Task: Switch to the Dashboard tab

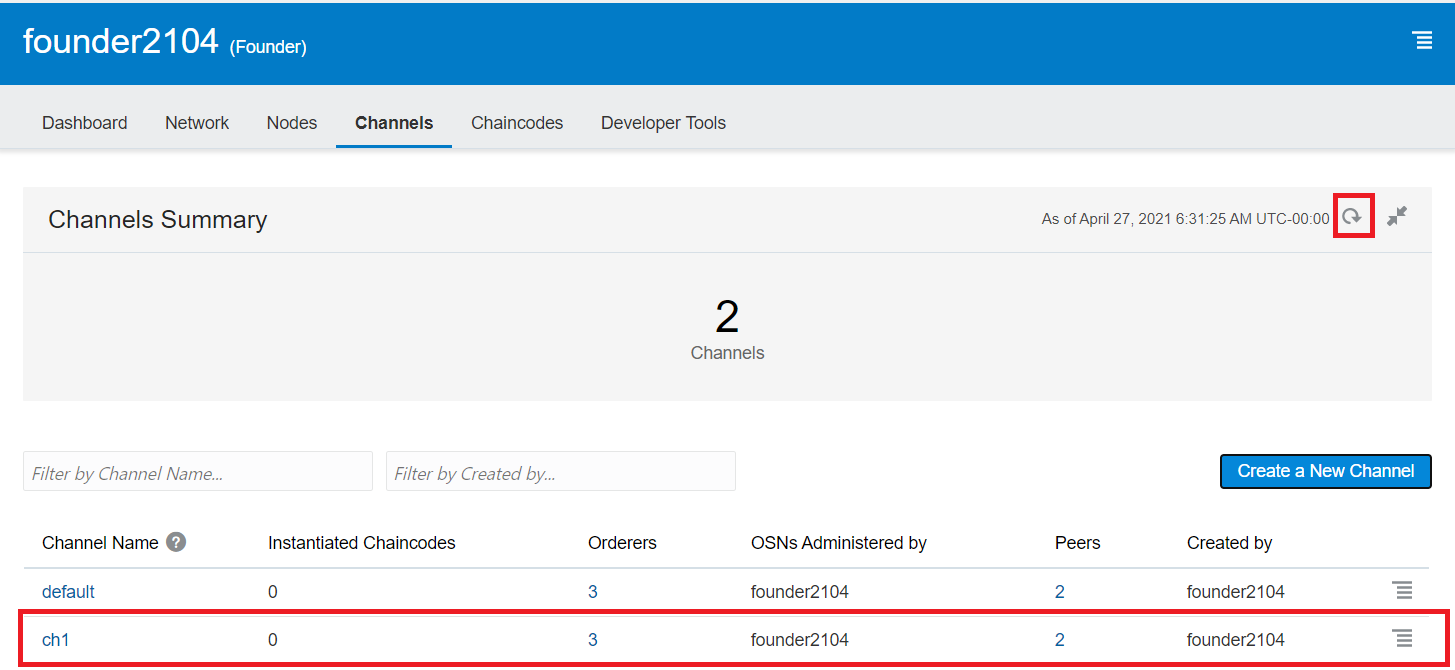Action: [84, 123]
